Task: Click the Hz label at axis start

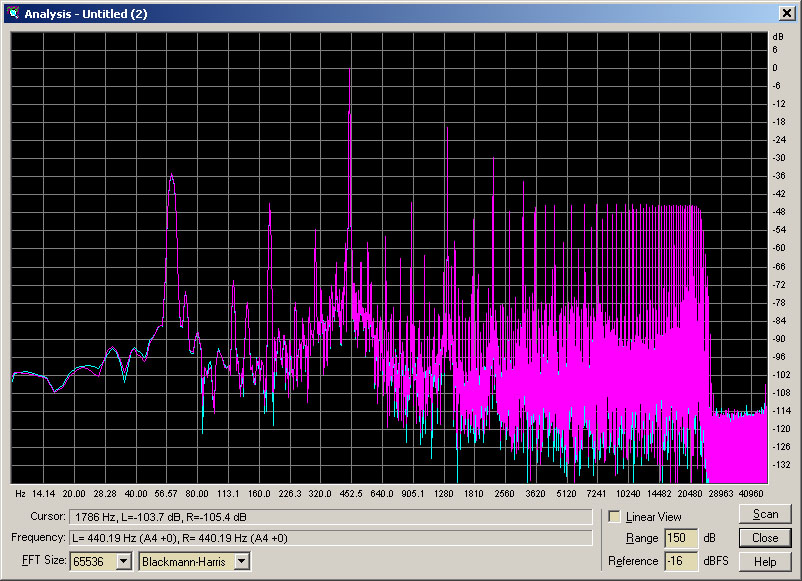Action: coord(20,494)
